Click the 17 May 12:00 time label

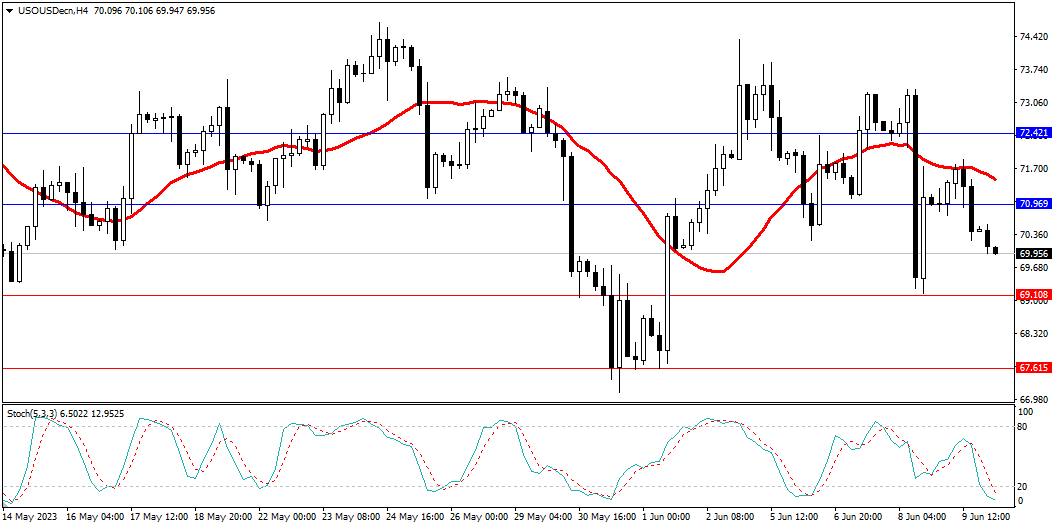pyautogui.click(x=158, y=517)
